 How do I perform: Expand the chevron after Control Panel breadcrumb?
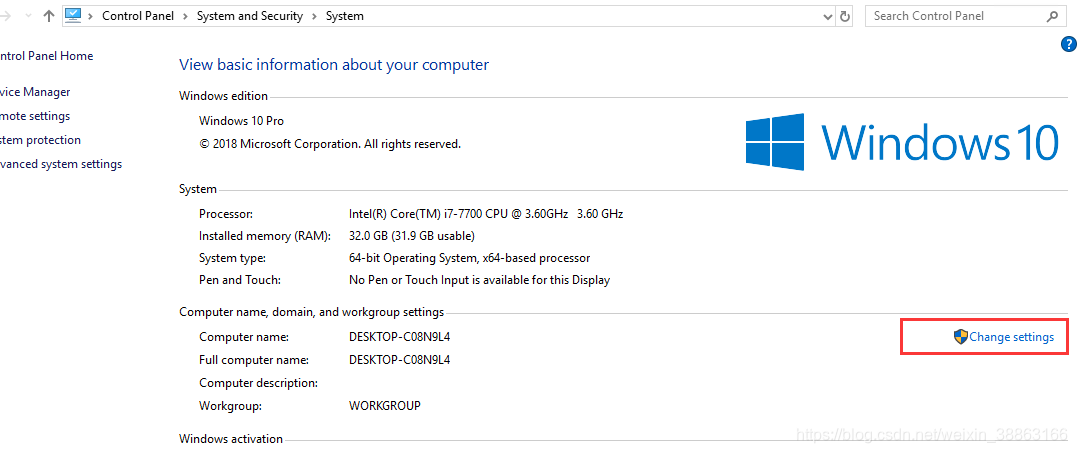tap(185, 16)
